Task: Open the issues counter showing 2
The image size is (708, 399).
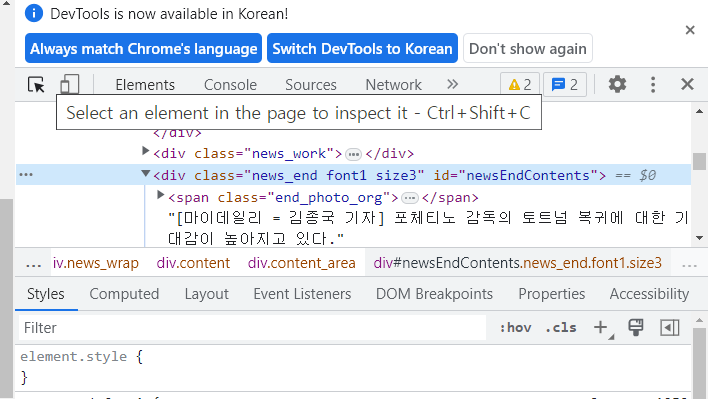Action: (565, 84)
